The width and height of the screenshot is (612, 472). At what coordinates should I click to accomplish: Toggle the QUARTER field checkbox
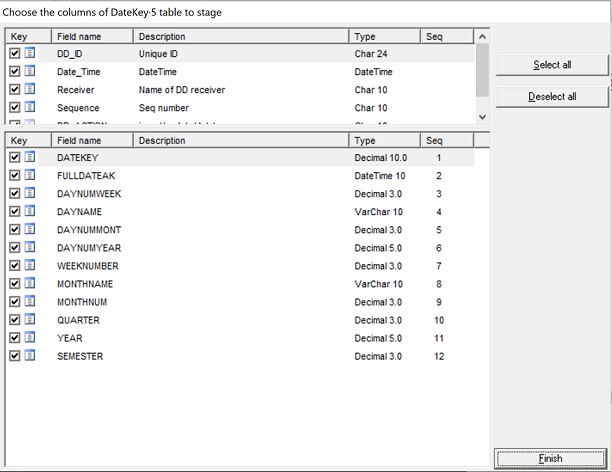click(x=14, y=320)
